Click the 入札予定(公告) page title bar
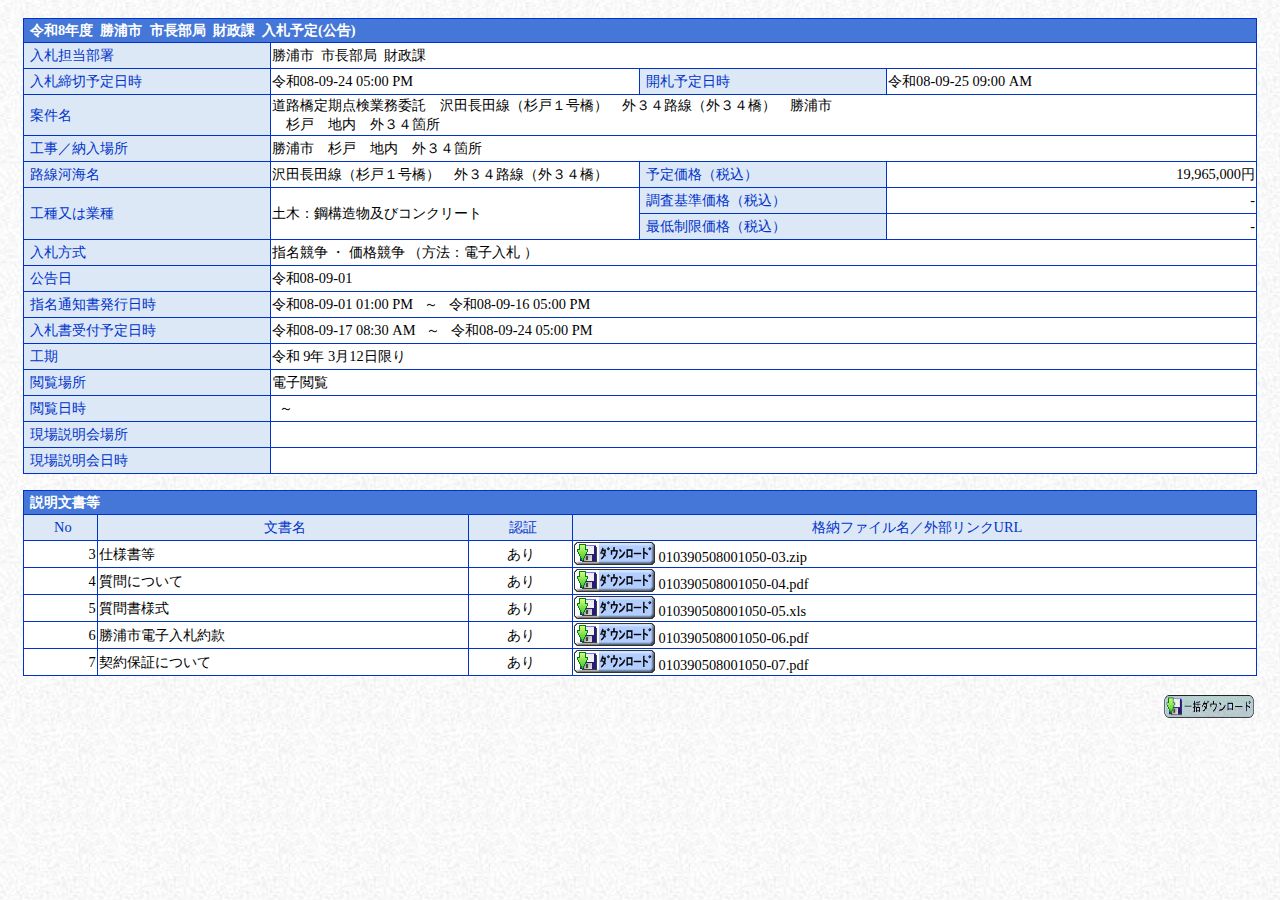The height and width of the screenshot is (900, 1280). pyautogui.click(x=640, y=30)
